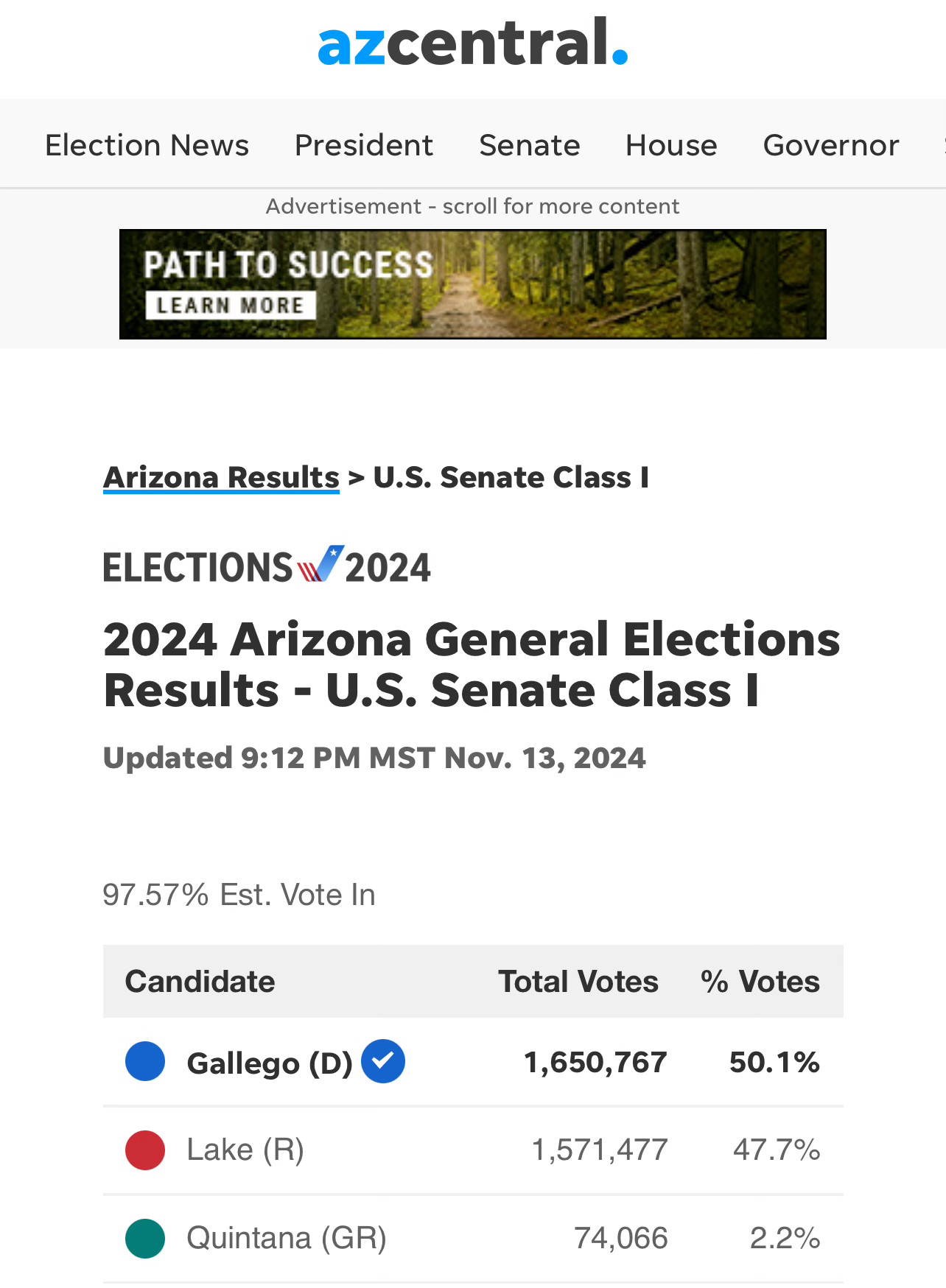Click the % Votes column header
Screen dimensions: 946x1288
[760, 982]
